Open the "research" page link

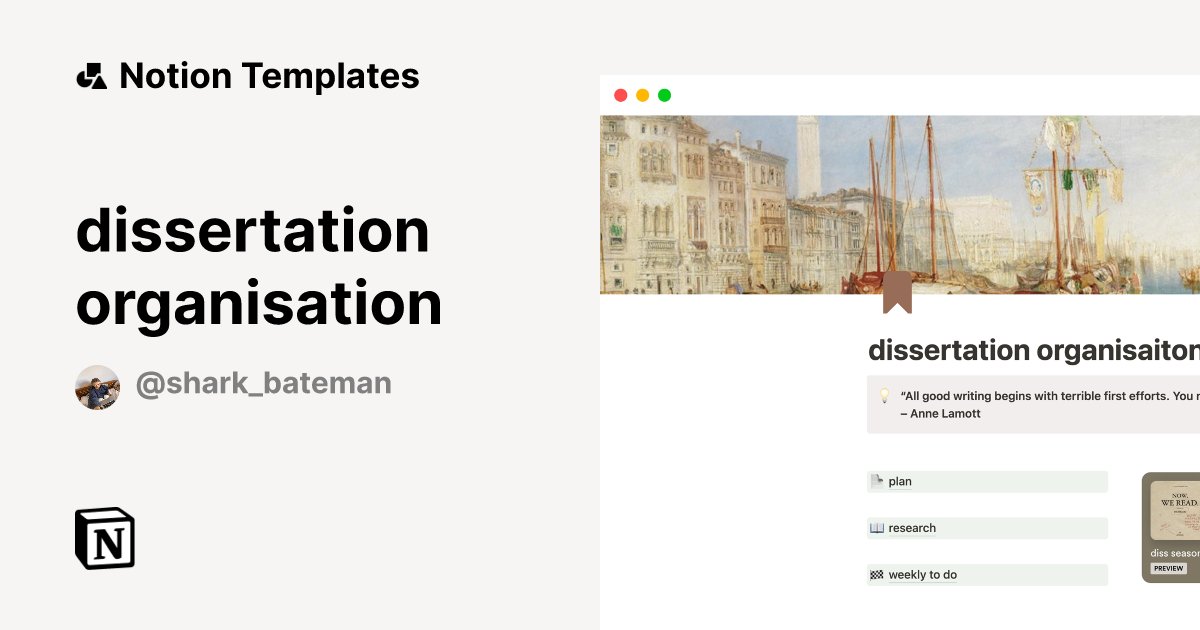(913, 528)
